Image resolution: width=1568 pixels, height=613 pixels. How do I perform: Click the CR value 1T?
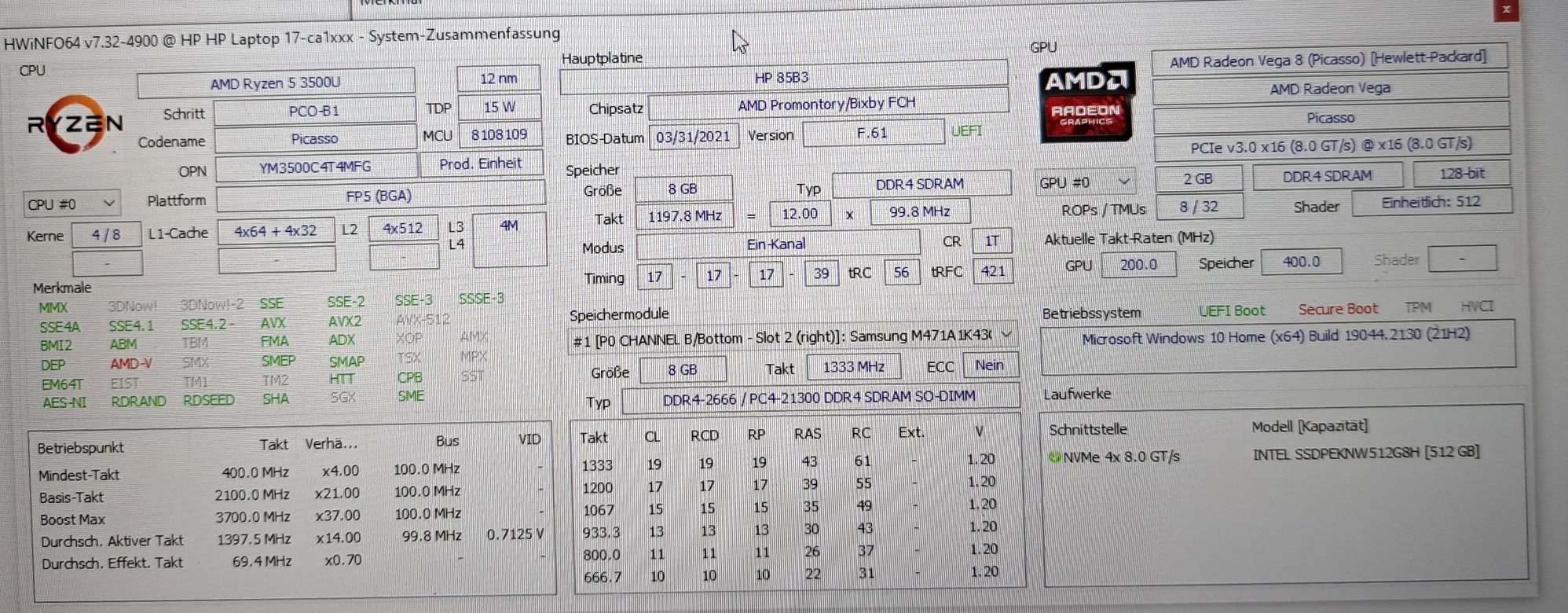tap(991, 241)
